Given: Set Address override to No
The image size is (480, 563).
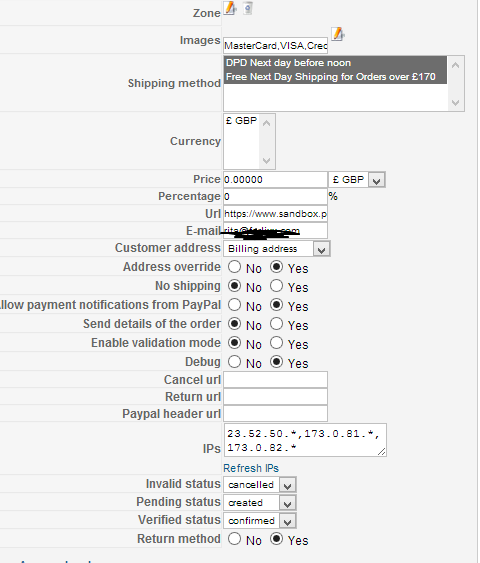Looking at the screenshot, I should (234, 267).
